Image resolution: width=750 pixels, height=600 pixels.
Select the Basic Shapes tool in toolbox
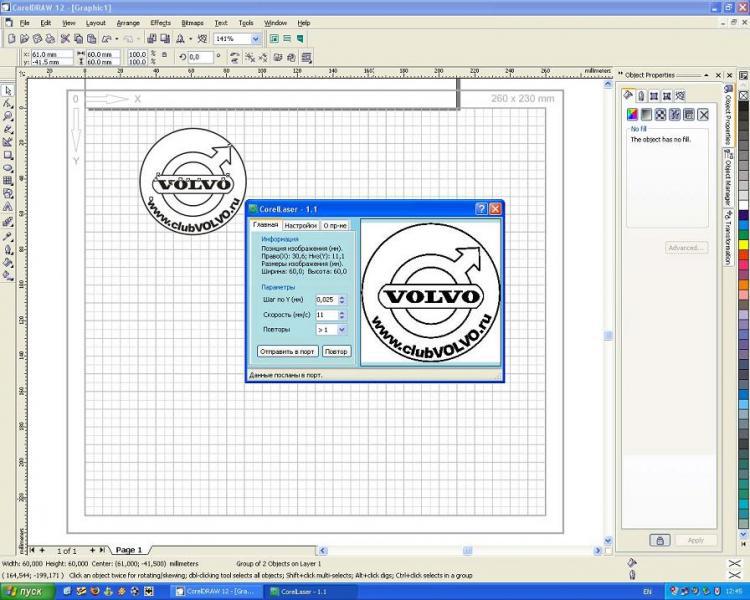[x=8, y=194]
